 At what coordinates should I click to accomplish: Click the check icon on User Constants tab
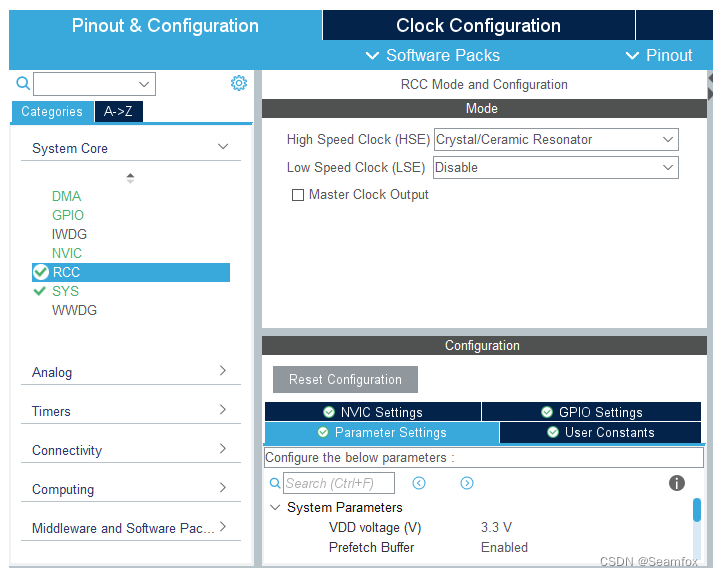[552, 432]
